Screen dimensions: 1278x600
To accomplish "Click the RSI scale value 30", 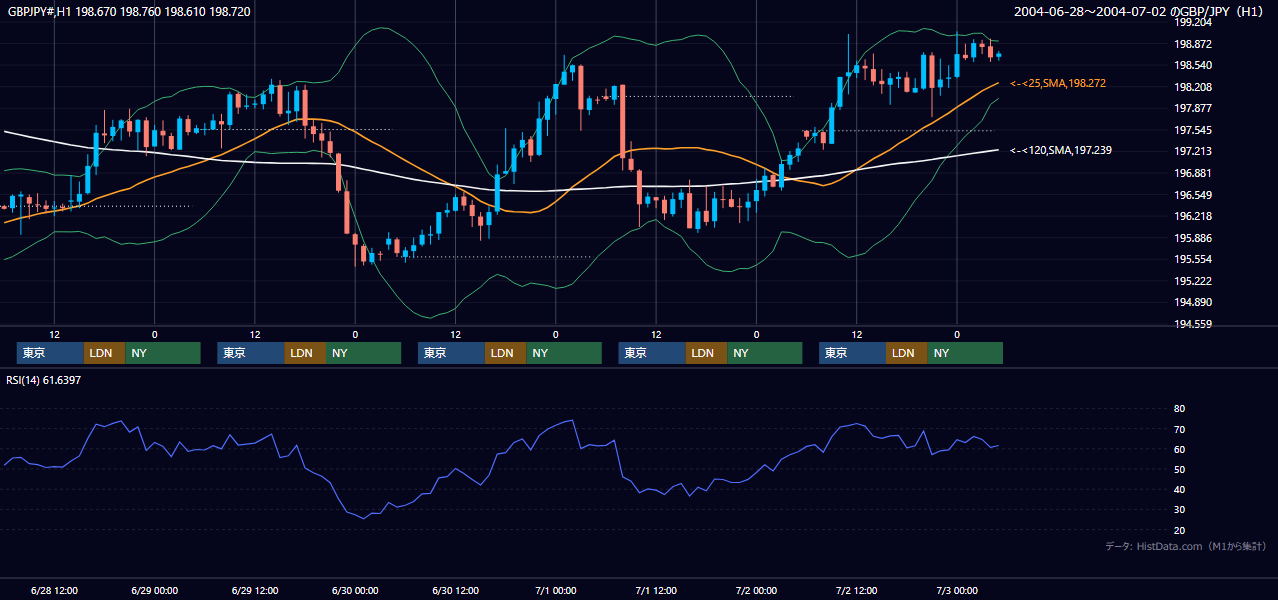I will pos(1179,510).
